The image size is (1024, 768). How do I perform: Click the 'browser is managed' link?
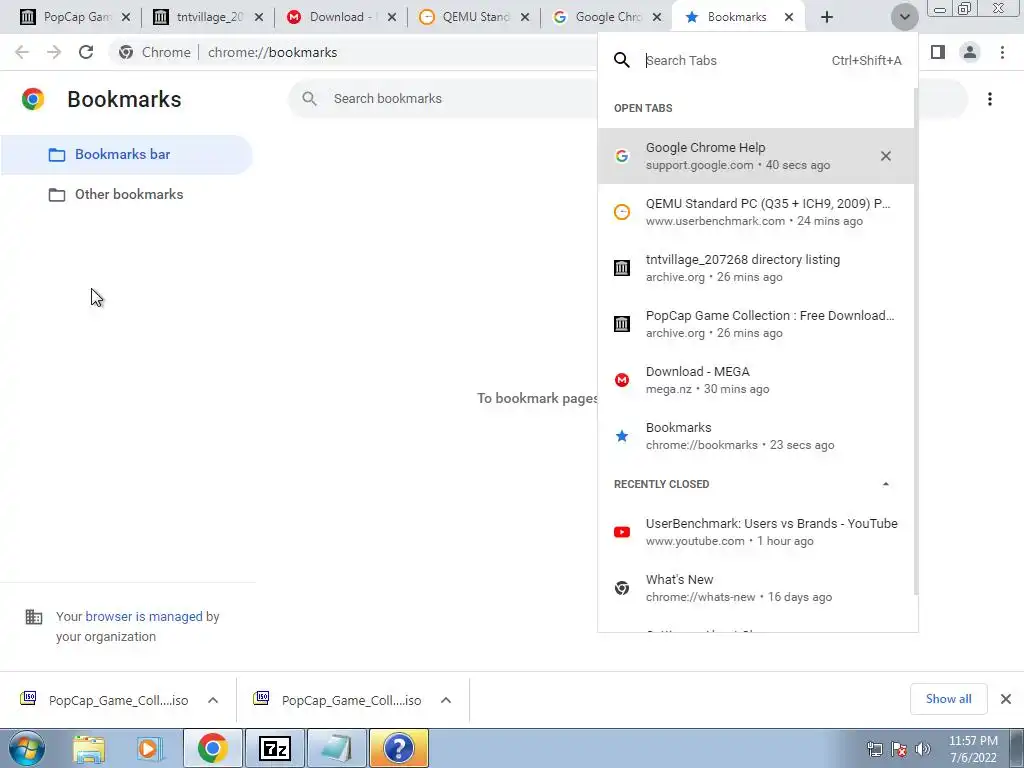pyautogui.click(x=144, y=616)
